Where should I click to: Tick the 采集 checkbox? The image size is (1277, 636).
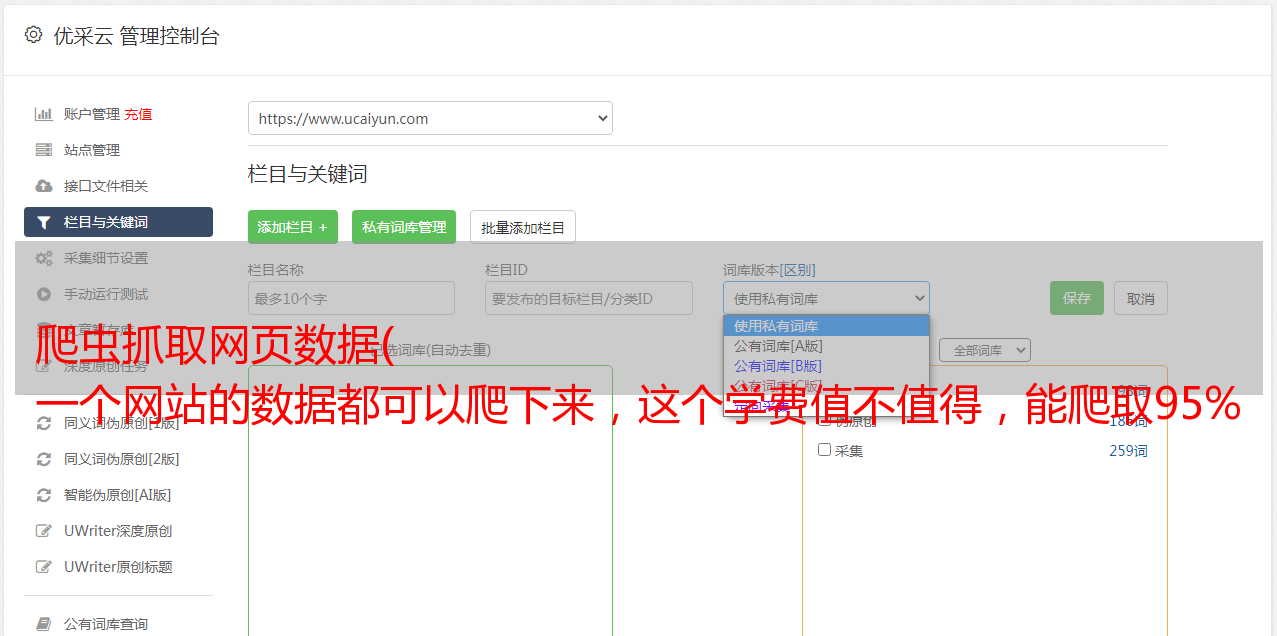[824, 450]
